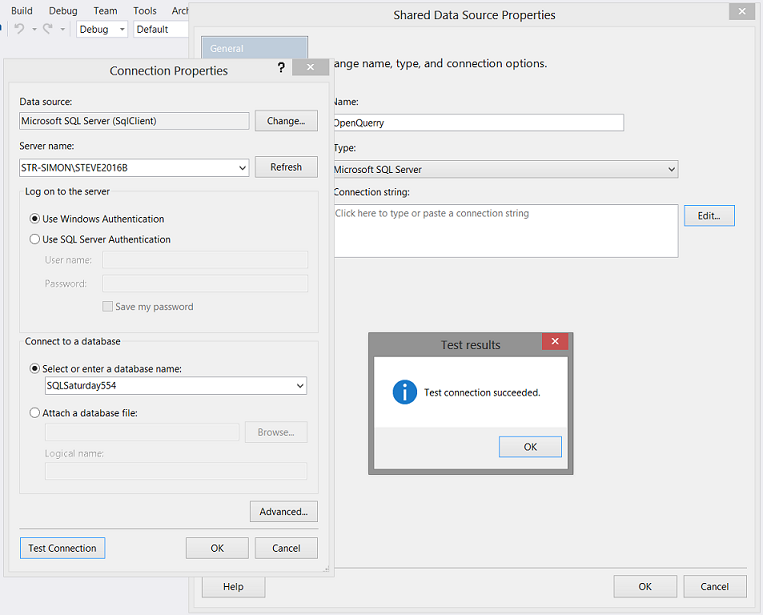Click the Undo arrow icon in toolbar
The image size is (763, 615).
click(x=19, y=29)
